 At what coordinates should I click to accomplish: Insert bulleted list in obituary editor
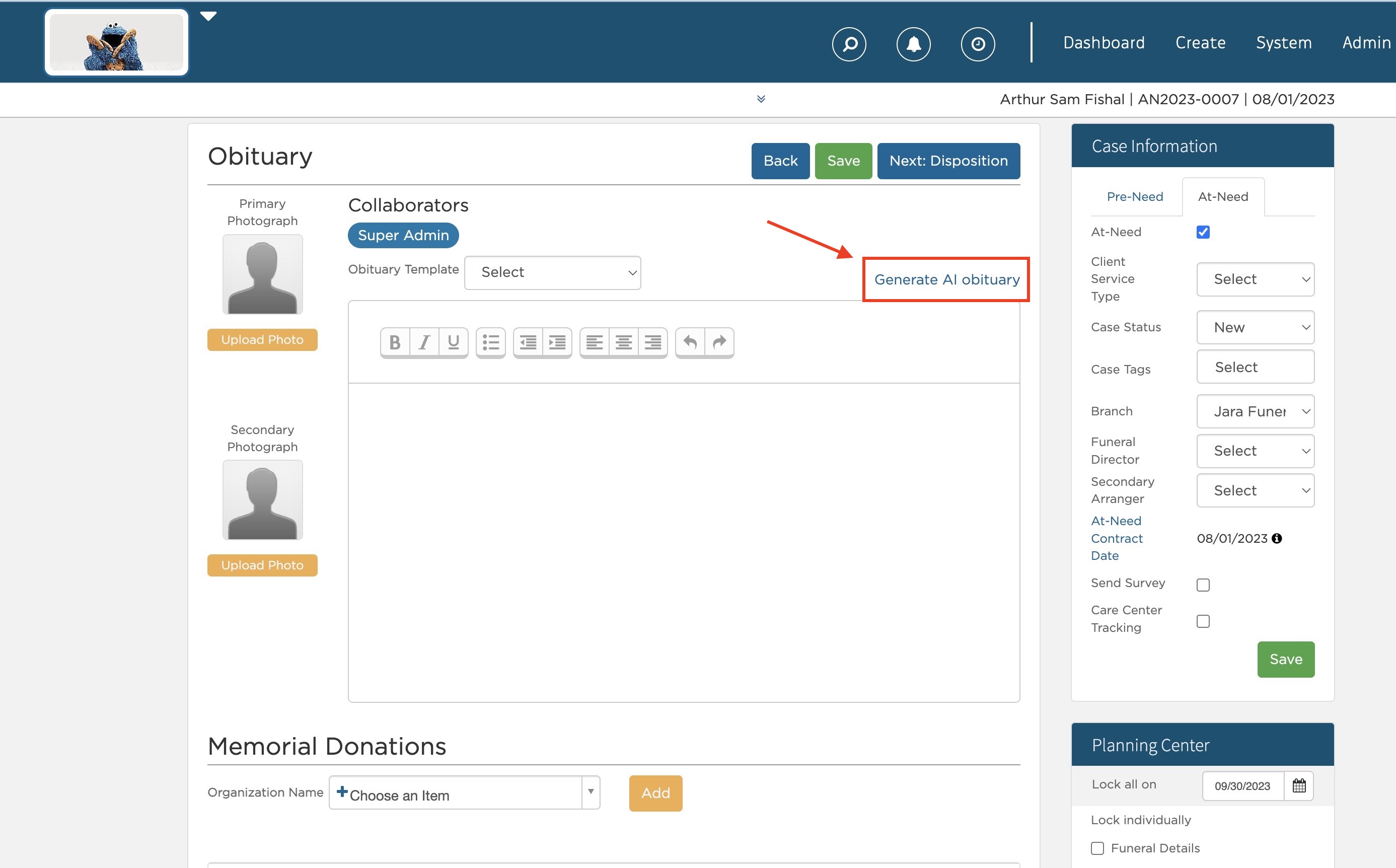click(490, 342)
